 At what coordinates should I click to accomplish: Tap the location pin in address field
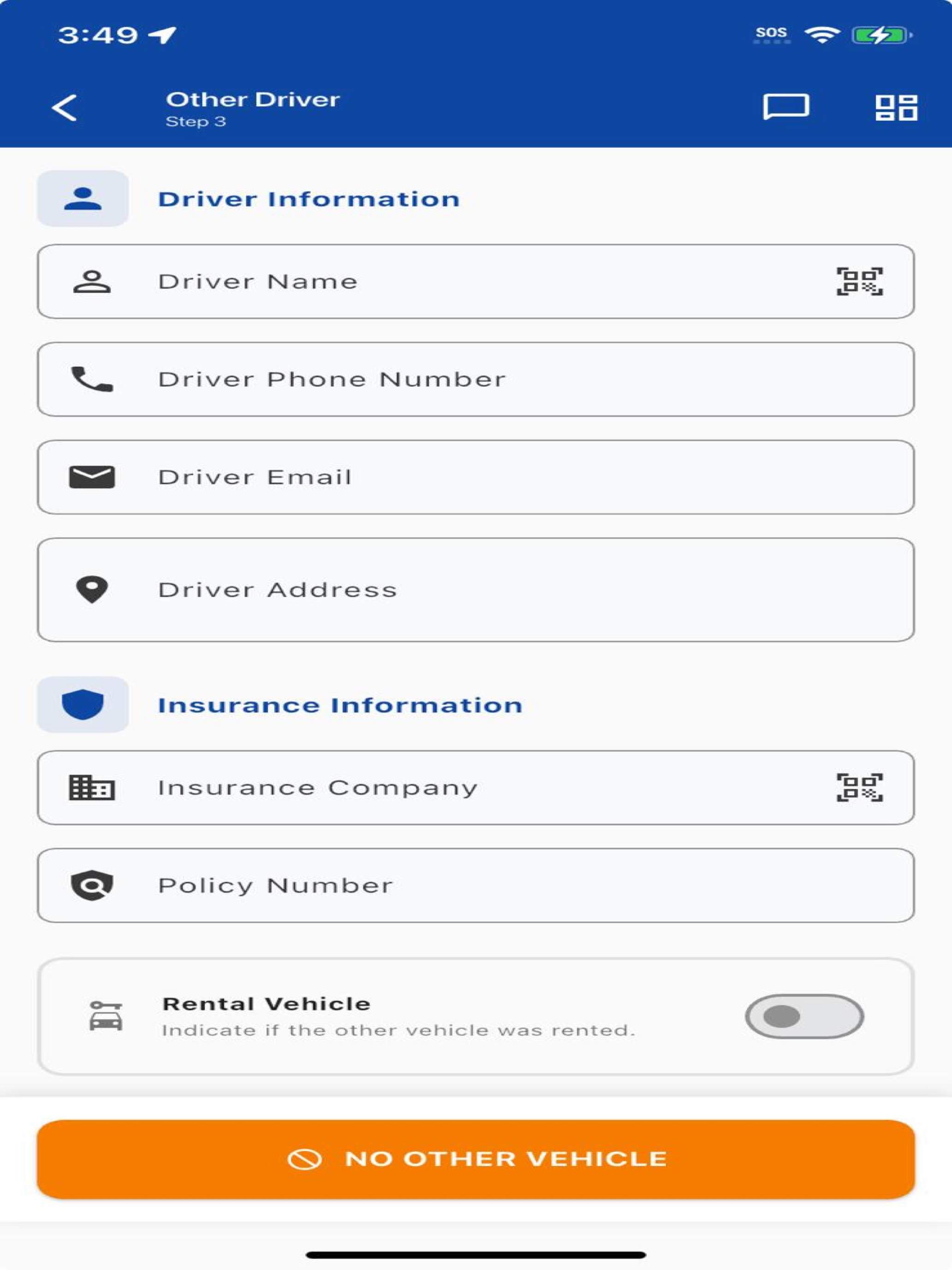(x=92, y=589)
